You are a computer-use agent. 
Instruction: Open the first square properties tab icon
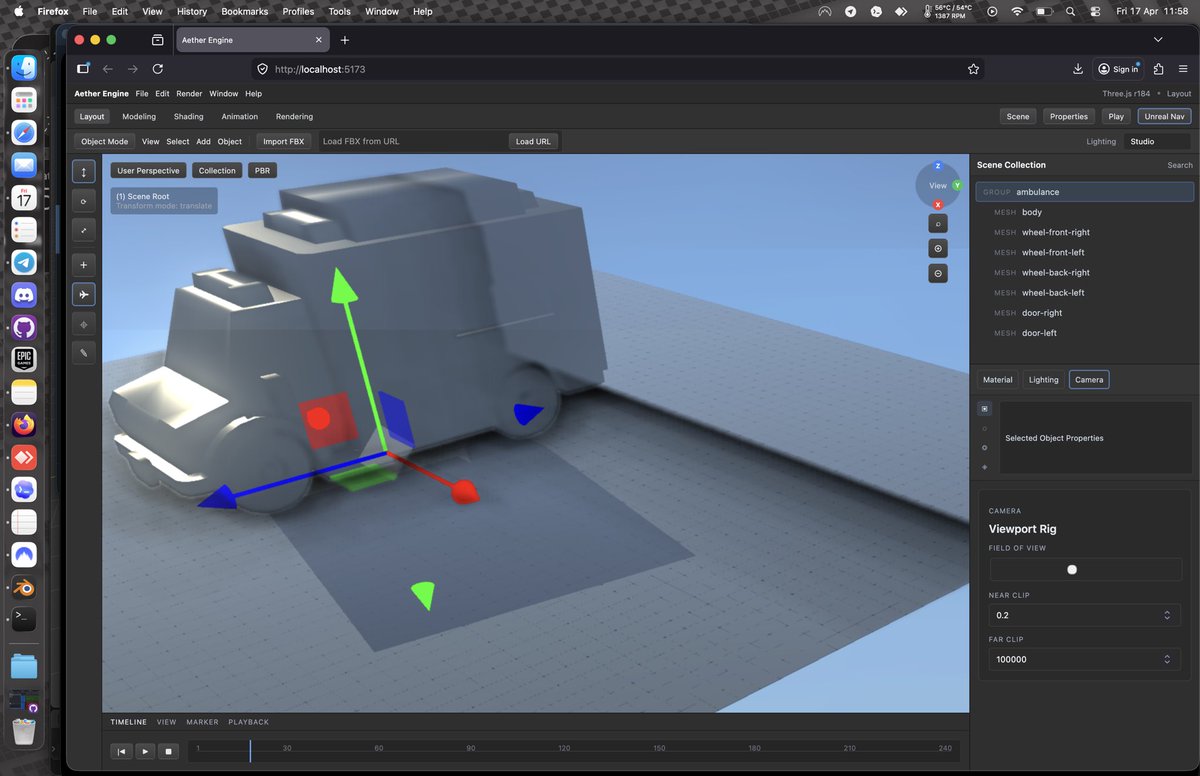pos(985,409)
